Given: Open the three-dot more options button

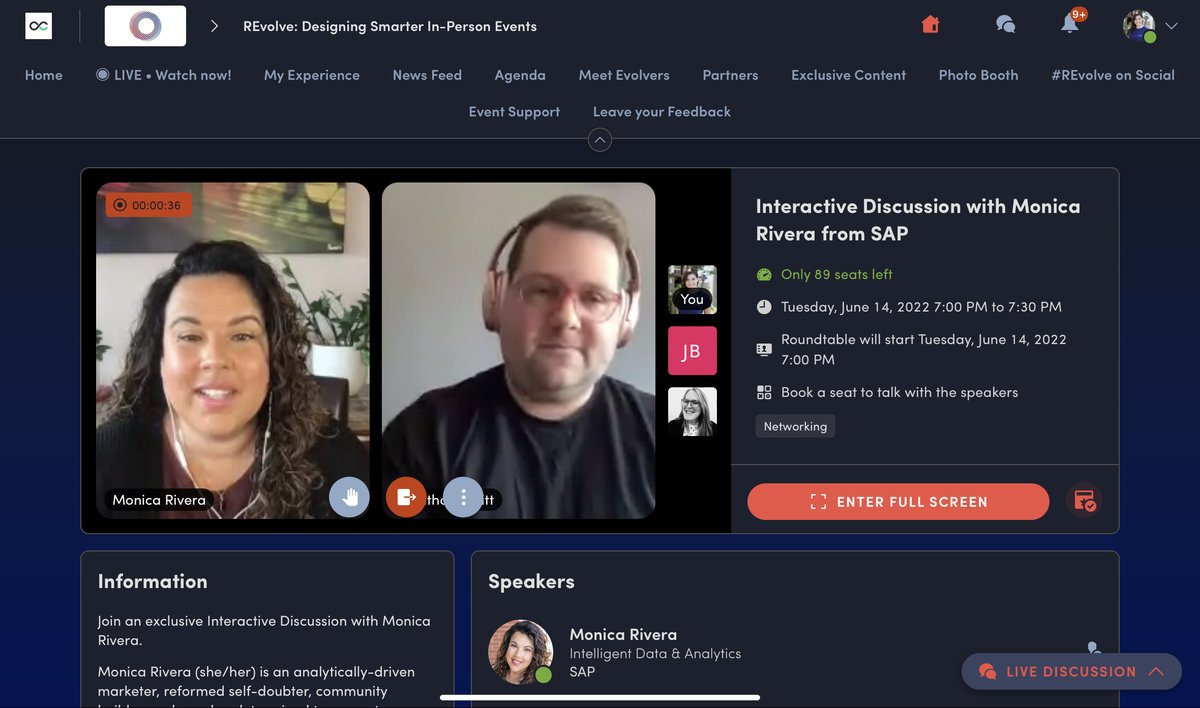Looking at the screenshot, I should click(463, 497).
